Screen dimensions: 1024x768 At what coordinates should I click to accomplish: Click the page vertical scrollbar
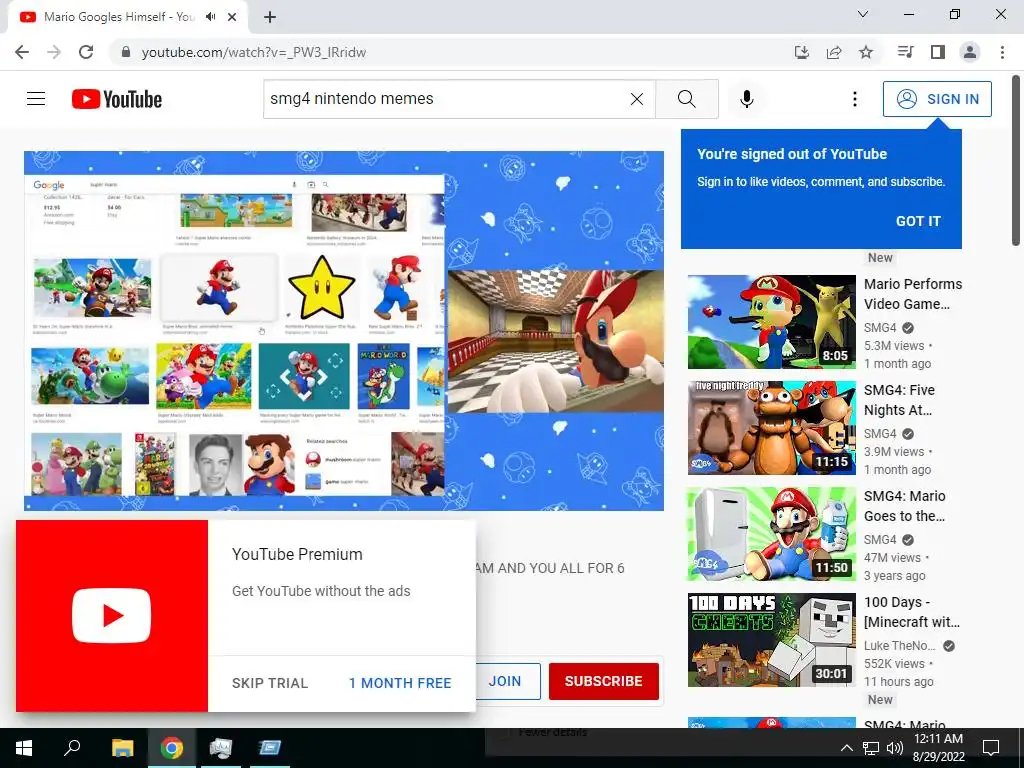pyautogui.click(x=1016, y=160)
